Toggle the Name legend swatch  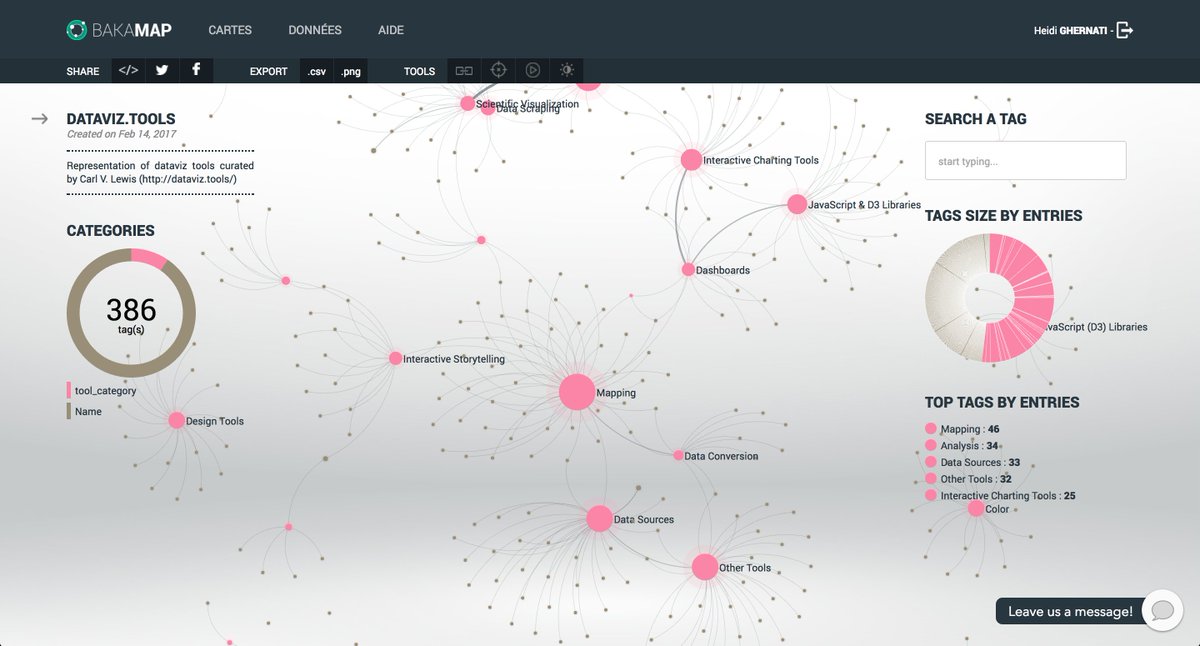coord(69,411)
